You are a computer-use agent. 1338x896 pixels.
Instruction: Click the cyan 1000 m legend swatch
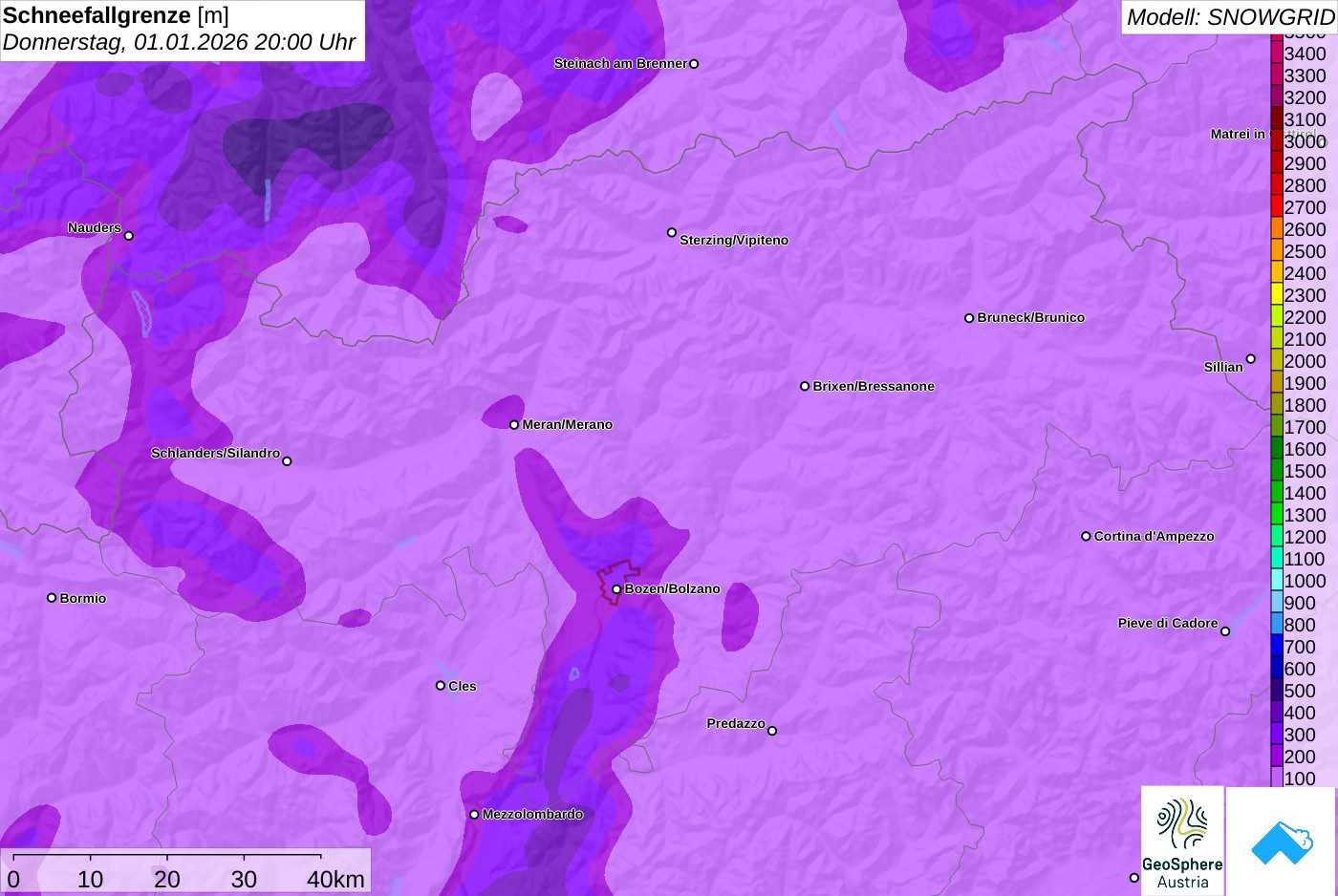[x=1277, y=581]
